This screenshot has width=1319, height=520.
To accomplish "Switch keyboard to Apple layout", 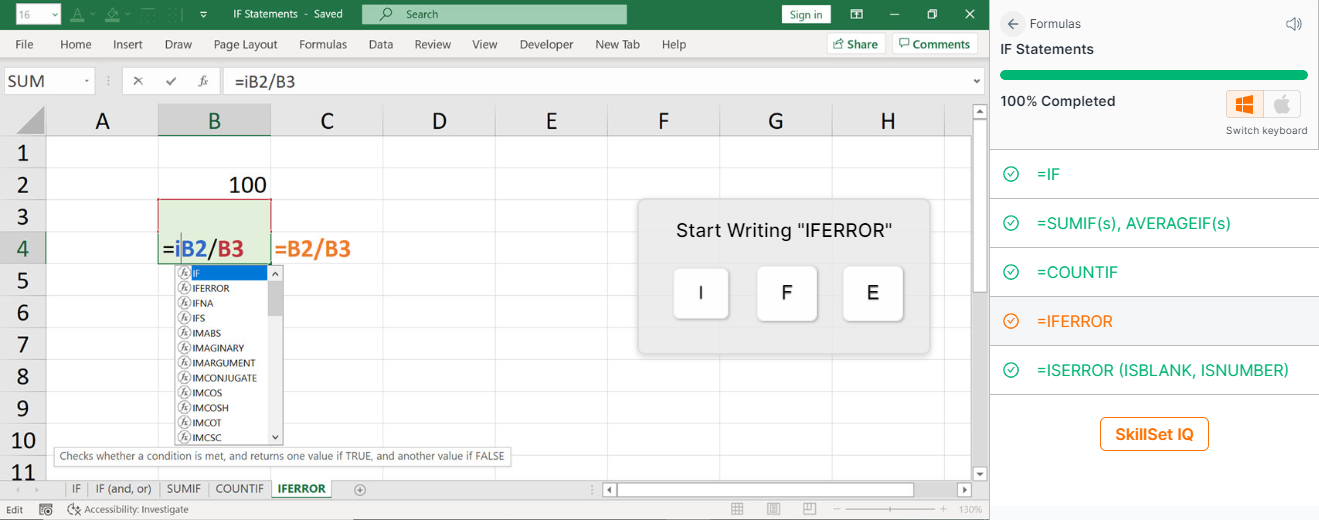I will [x=1283, y=104].
